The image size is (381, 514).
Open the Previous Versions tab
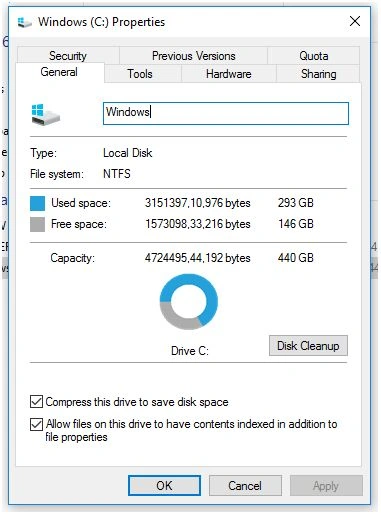193,56
